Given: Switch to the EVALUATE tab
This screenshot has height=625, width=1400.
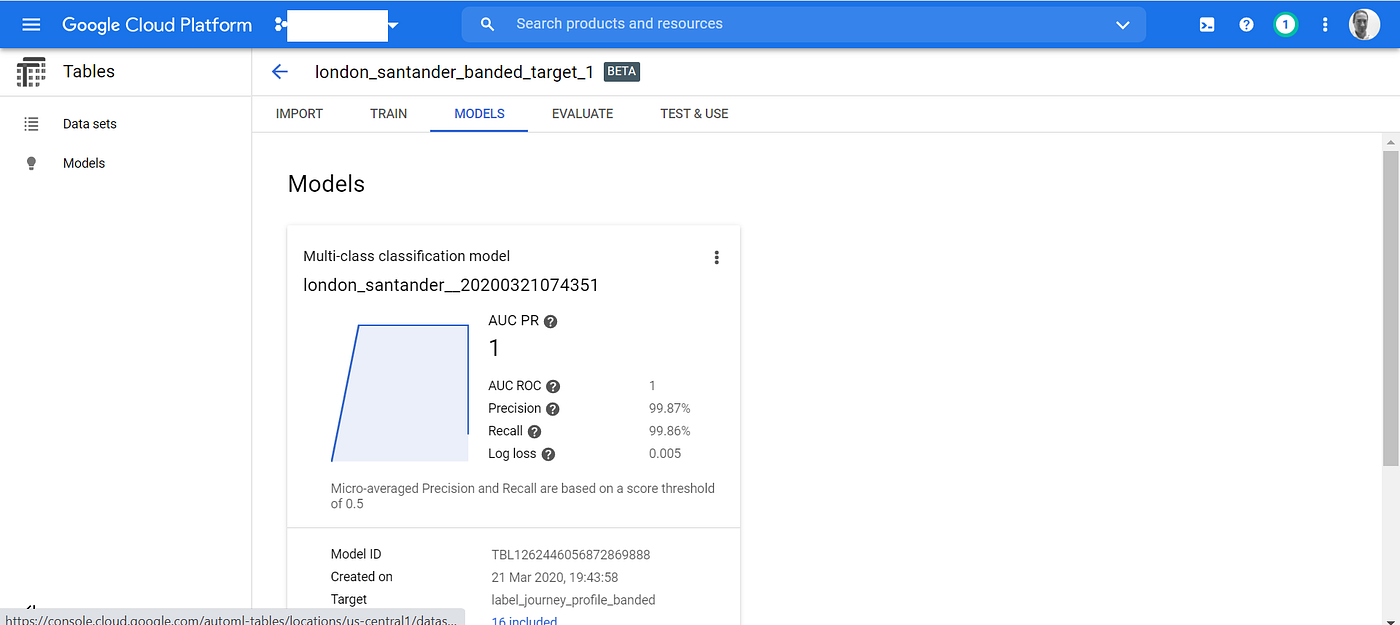Looking at the screenshot, I should tap(582, 113).
